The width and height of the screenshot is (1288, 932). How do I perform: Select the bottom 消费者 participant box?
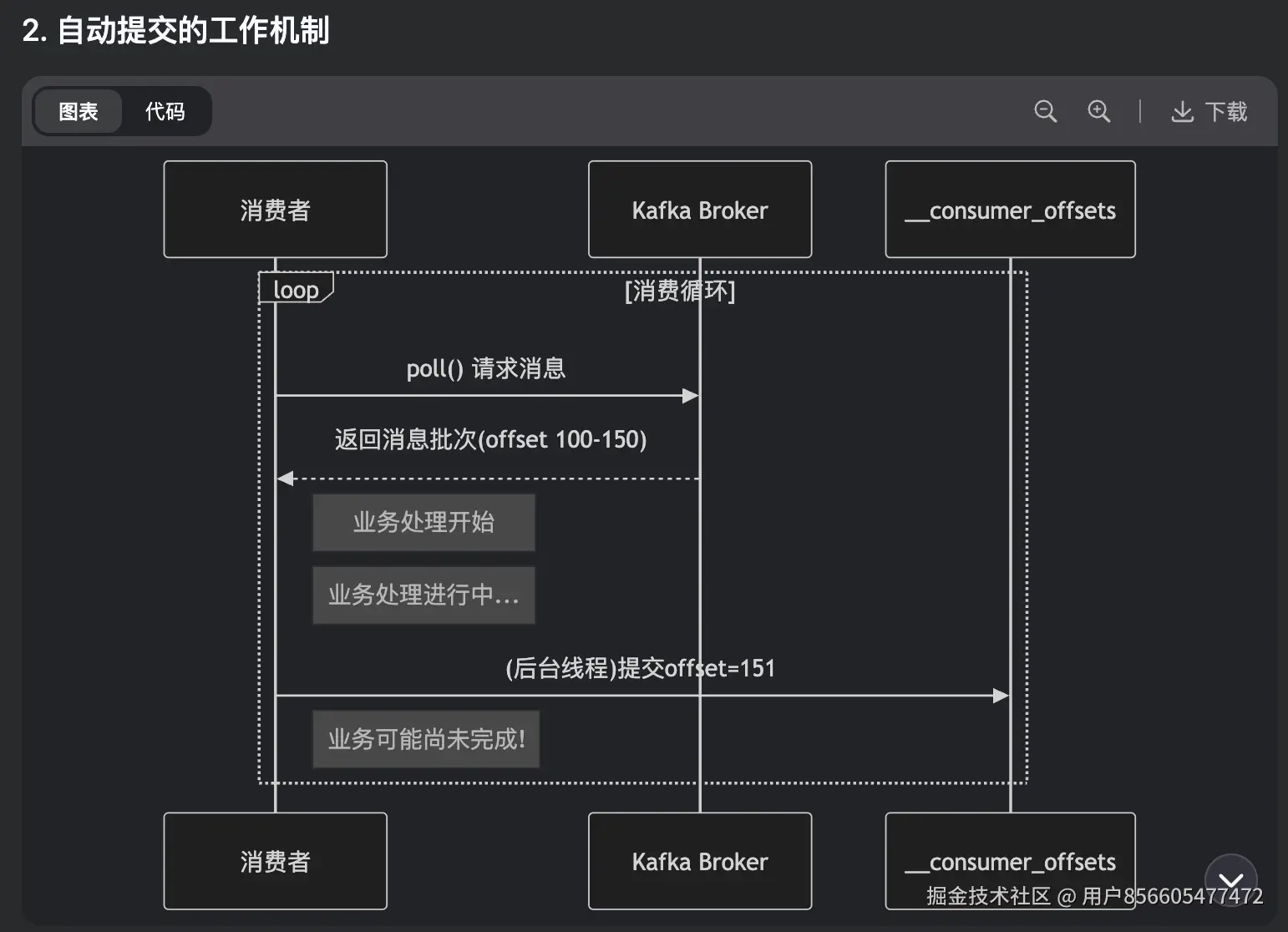[x=276, y=861]
